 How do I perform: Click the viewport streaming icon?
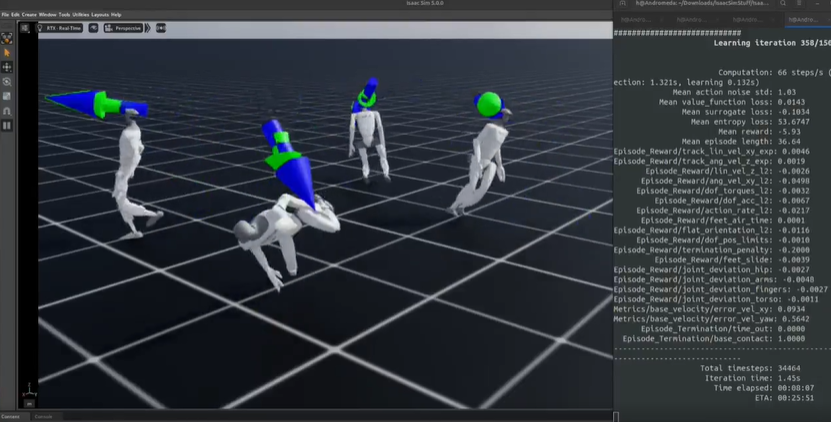[161, 28]
